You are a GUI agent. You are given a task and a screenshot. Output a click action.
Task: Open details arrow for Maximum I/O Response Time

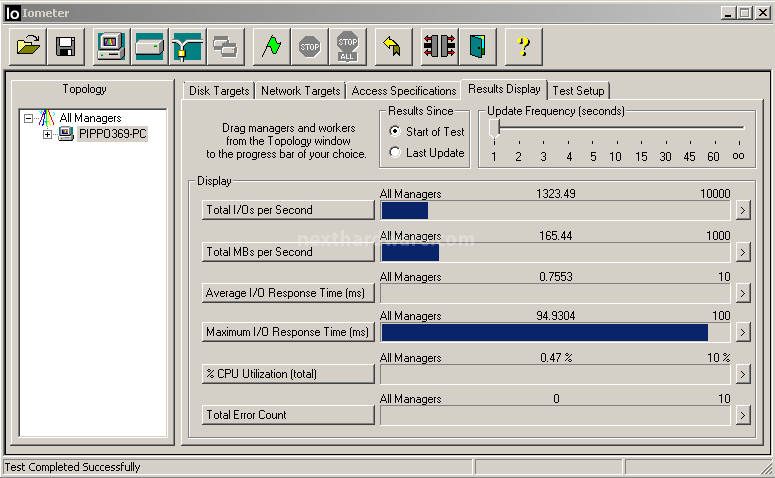coord(743,333)
